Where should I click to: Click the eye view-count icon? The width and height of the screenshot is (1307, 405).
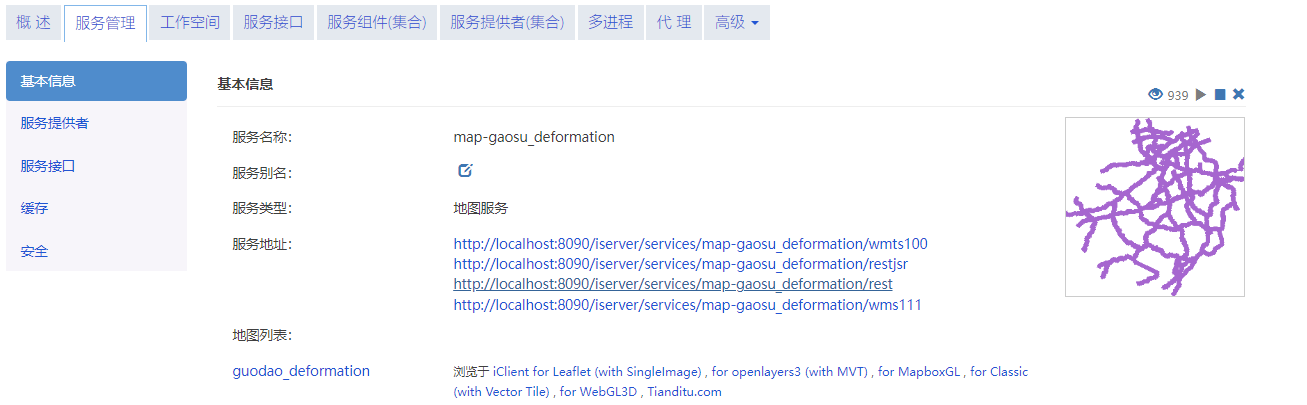1155,94
